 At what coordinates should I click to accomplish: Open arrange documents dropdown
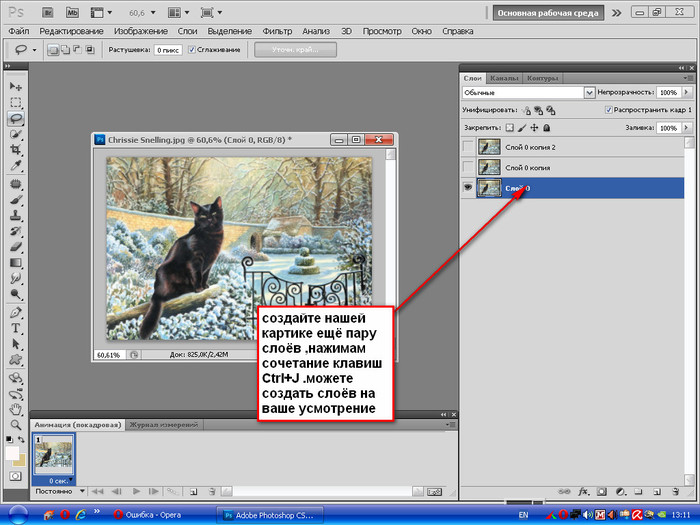(x=179, y=13)
